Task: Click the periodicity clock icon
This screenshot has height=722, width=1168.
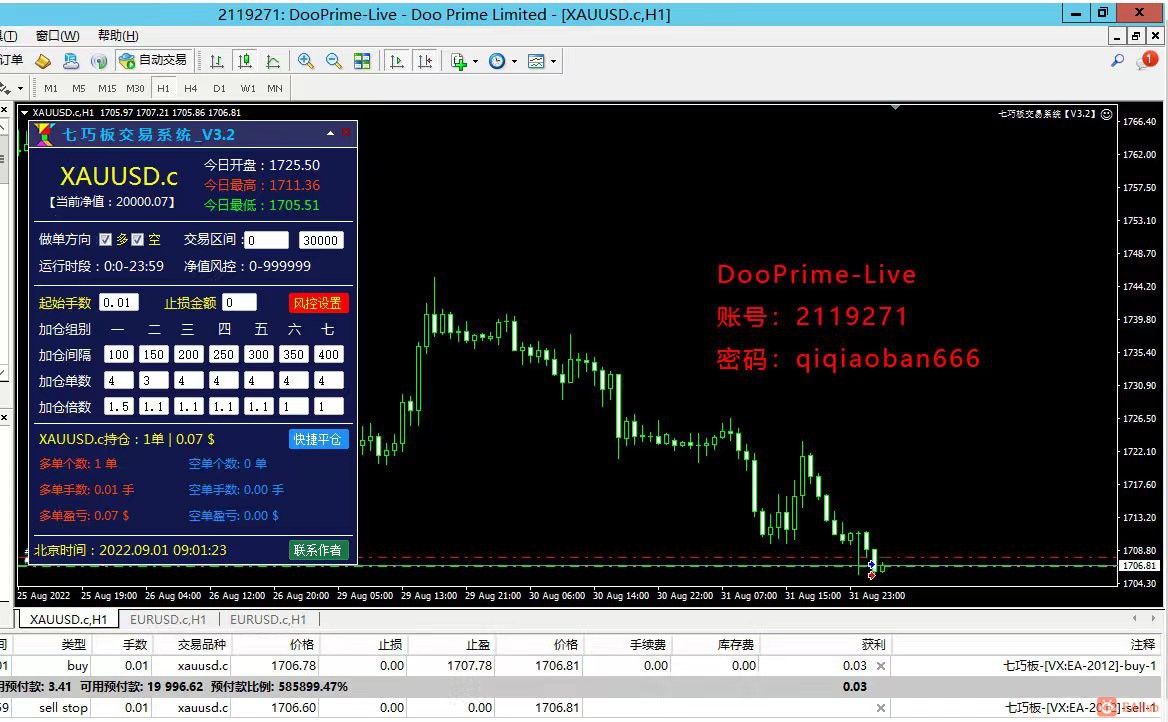Action: [x=497, y=61]
